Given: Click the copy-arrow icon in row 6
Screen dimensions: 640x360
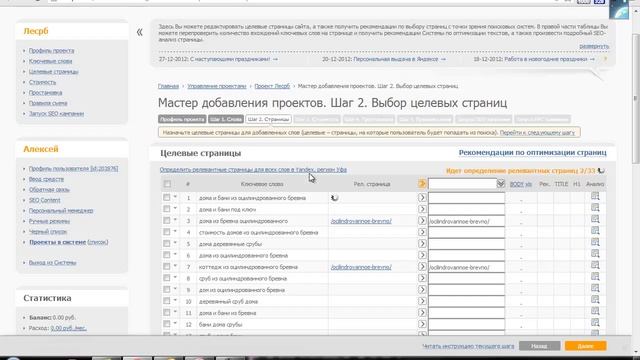Looking at the screenshot, I should 422,255.
